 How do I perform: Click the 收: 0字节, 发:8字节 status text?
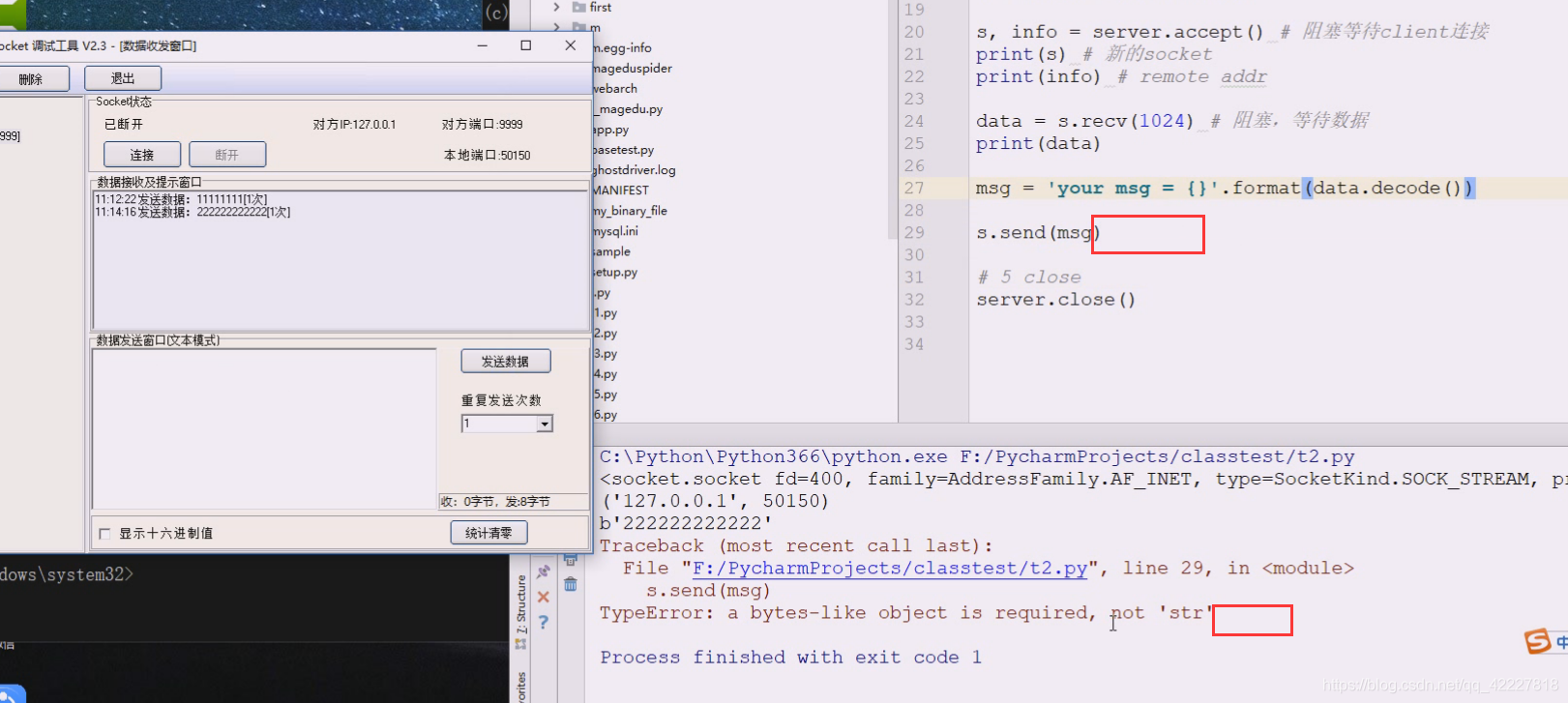495,502
